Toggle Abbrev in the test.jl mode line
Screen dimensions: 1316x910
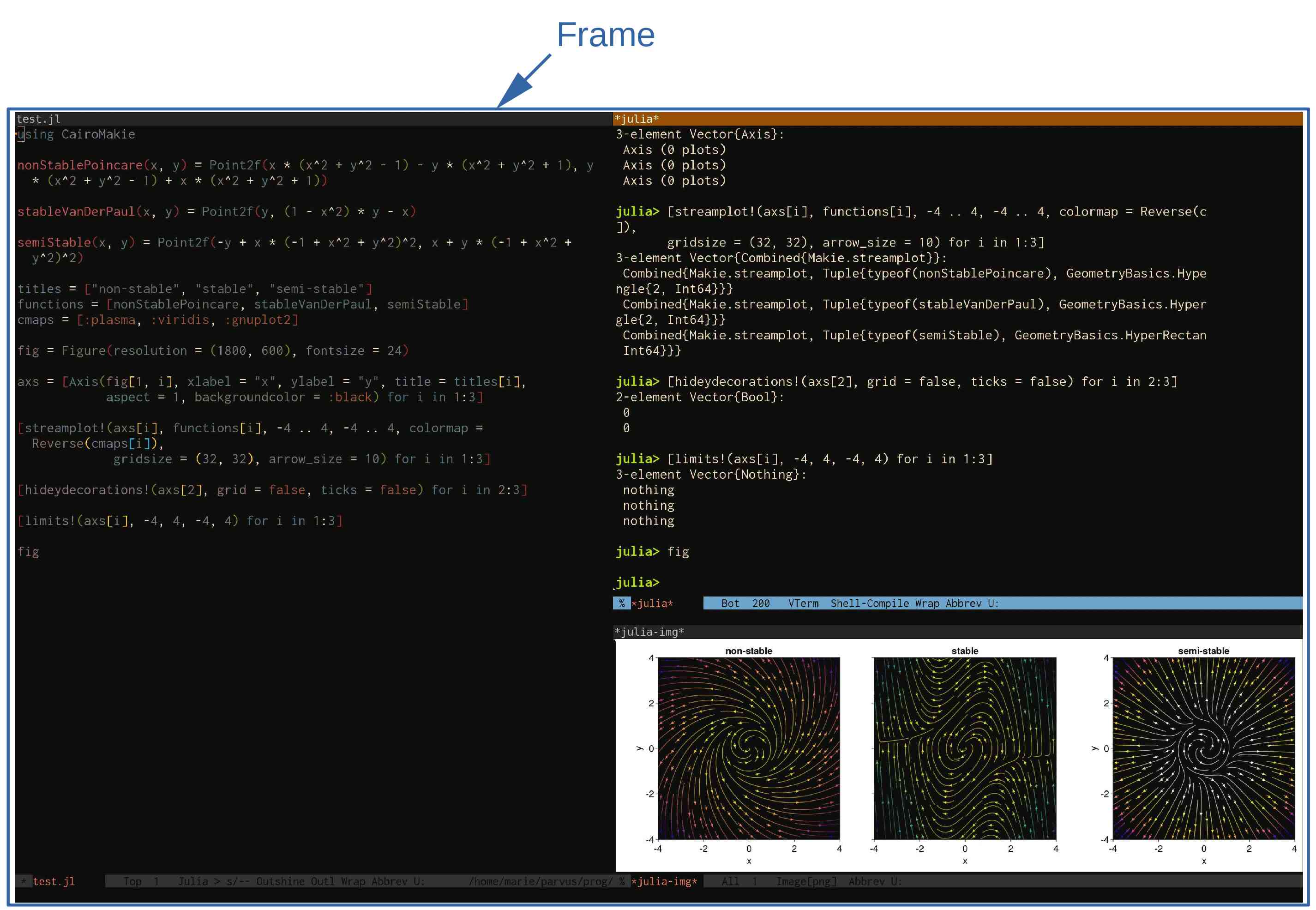pyautogui.click(x=389, y=881)
